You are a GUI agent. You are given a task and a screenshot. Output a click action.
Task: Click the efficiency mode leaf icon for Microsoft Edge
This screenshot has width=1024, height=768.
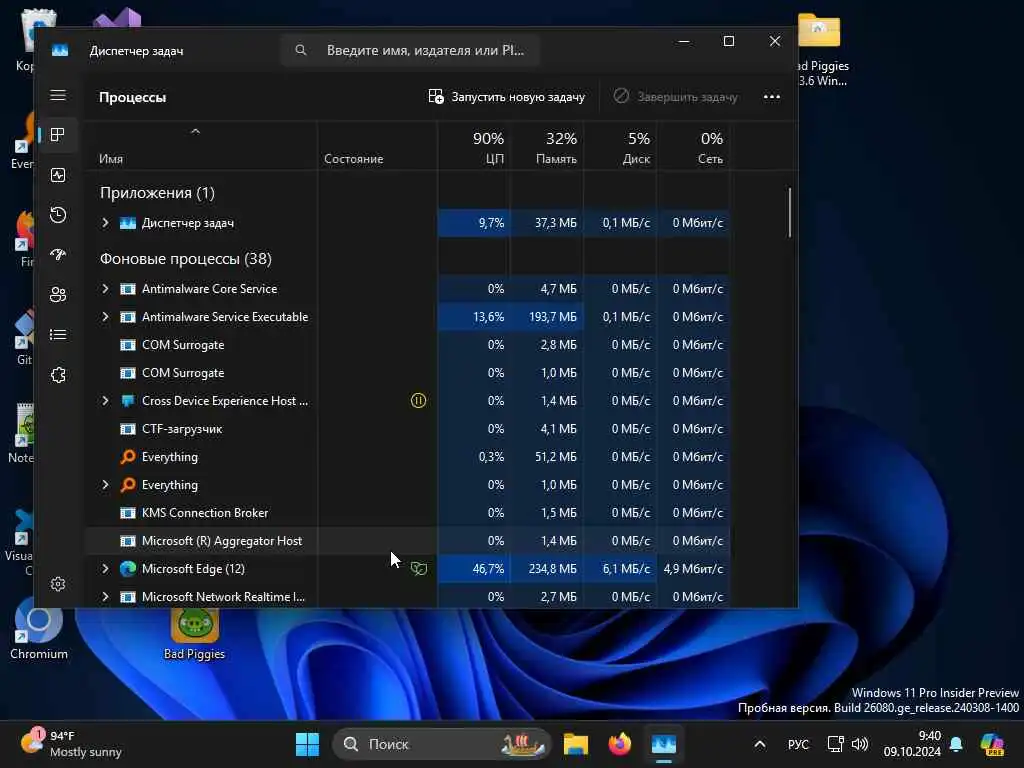click(419, 569)
